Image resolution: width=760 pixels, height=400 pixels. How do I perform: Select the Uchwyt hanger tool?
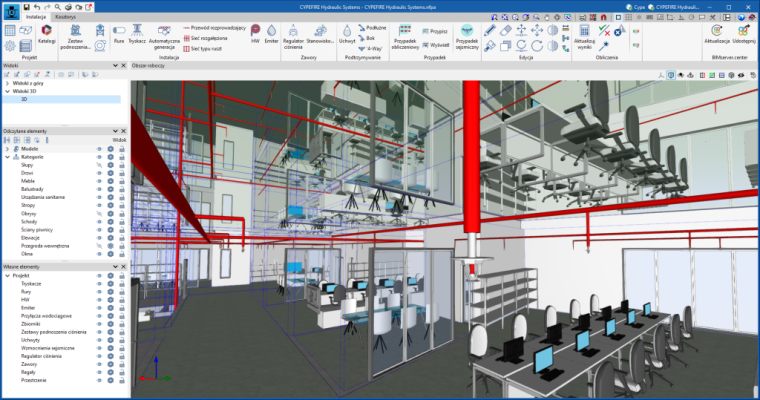pos(346,35)
